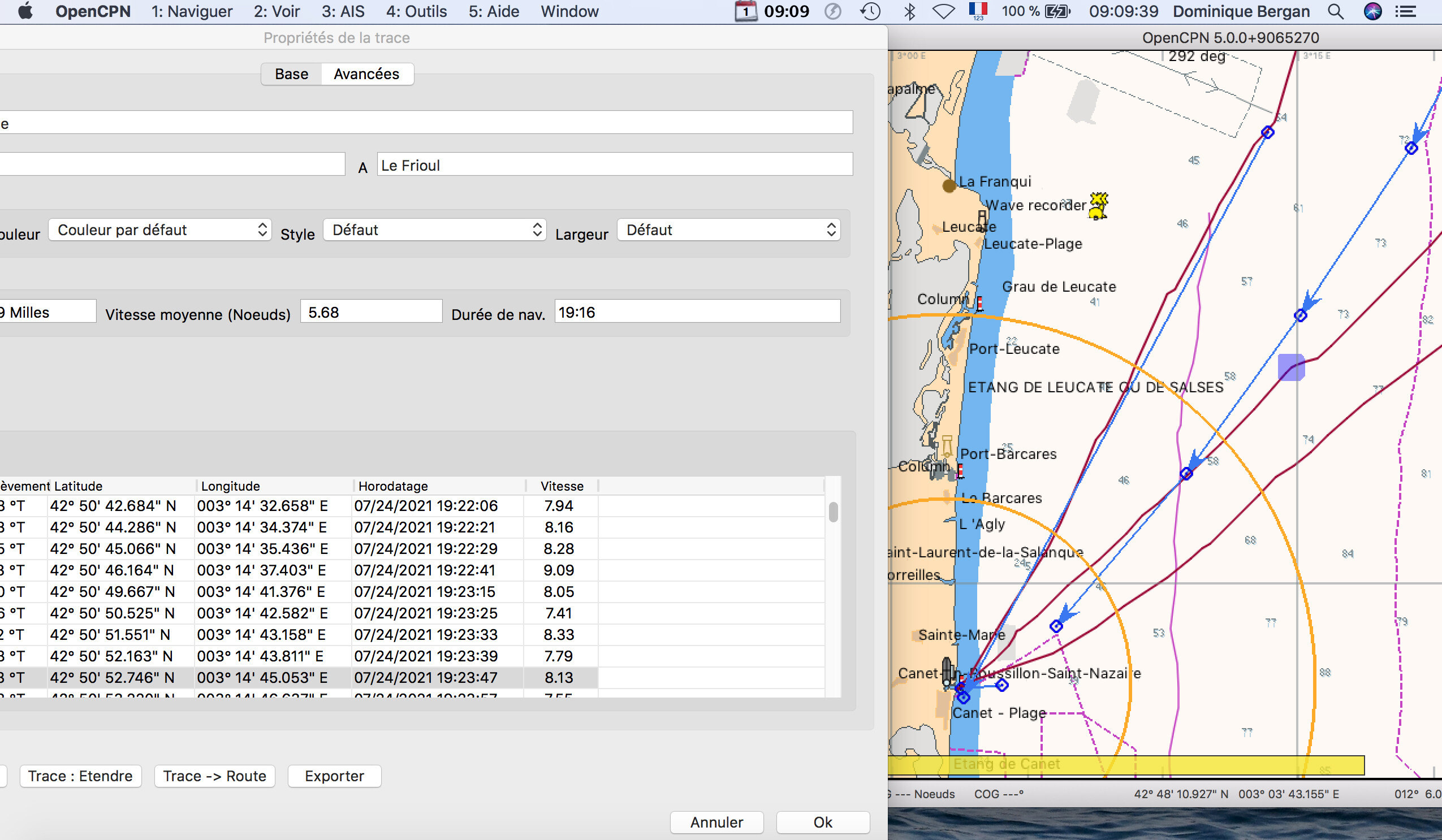1442x840 pixels.
Task: Click the purple square marker on chart
Action: (1291, 367)
